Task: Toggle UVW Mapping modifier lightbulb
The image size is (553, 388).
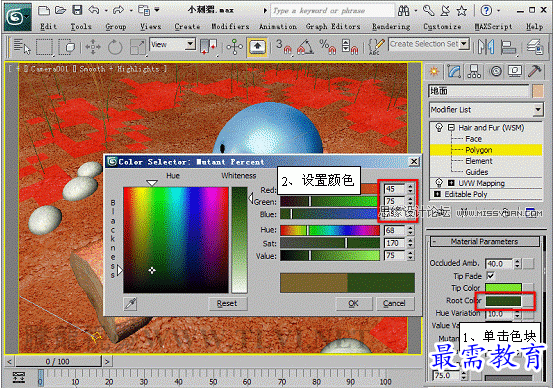Action: click(x=439, y=183)
